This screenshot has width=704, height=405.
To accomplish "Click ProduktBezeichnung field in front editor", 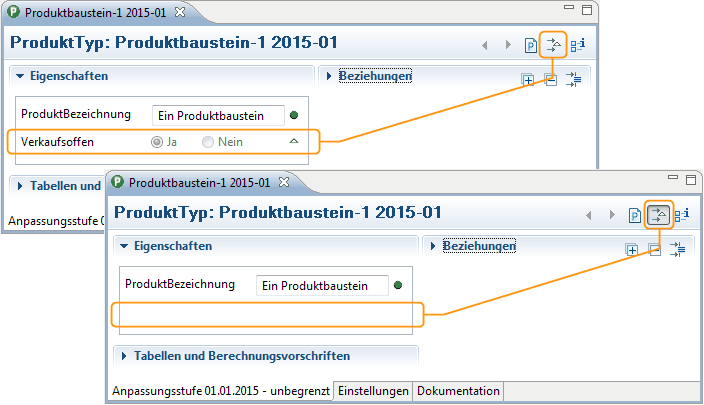I will pos(320,286).
